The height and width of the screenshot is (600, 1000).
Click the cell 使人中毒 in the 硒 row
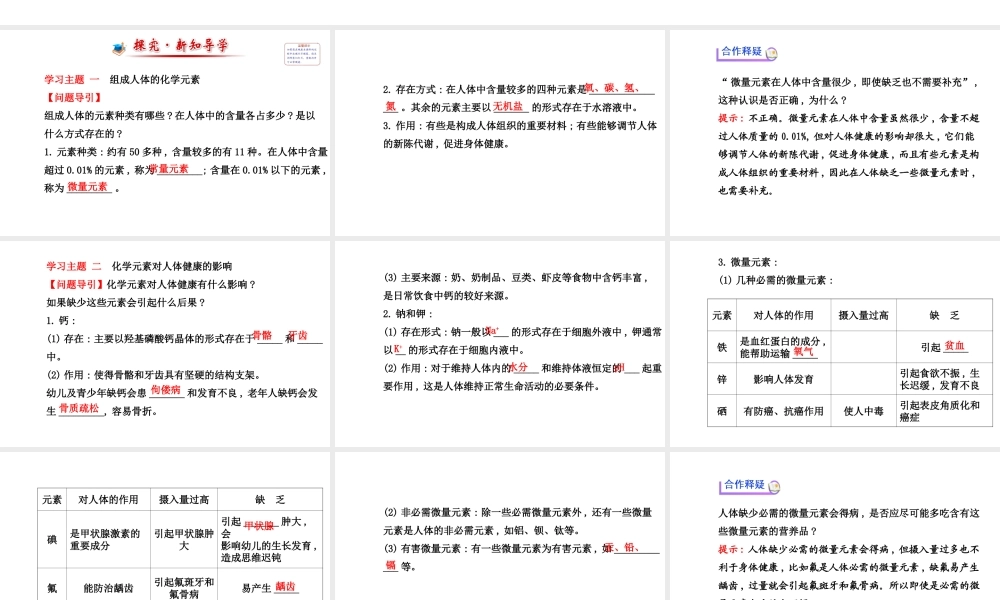pyautogui.click(x=864, y=411)
